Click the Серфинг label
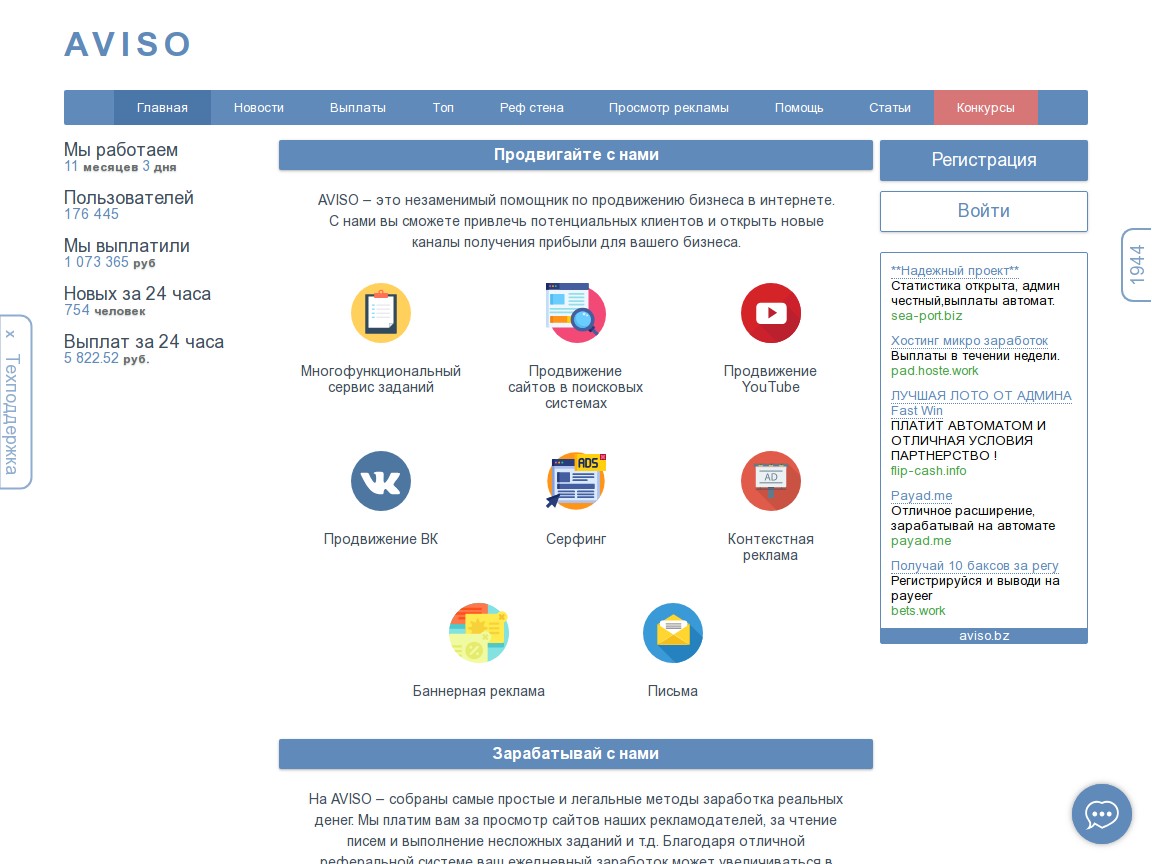 point(576,539)
